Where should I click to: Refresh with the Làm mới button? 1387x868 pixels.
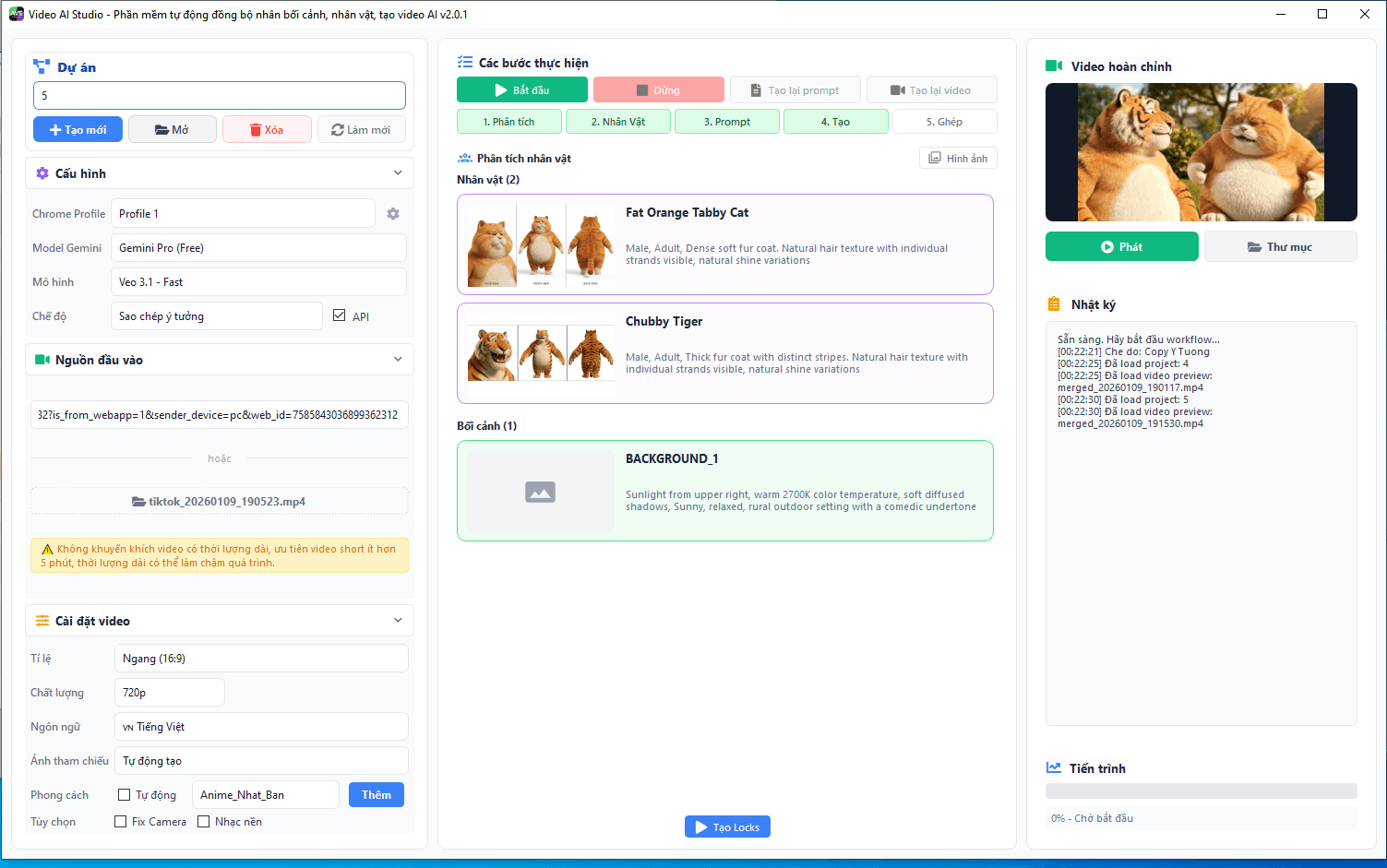tap(361, 130)
